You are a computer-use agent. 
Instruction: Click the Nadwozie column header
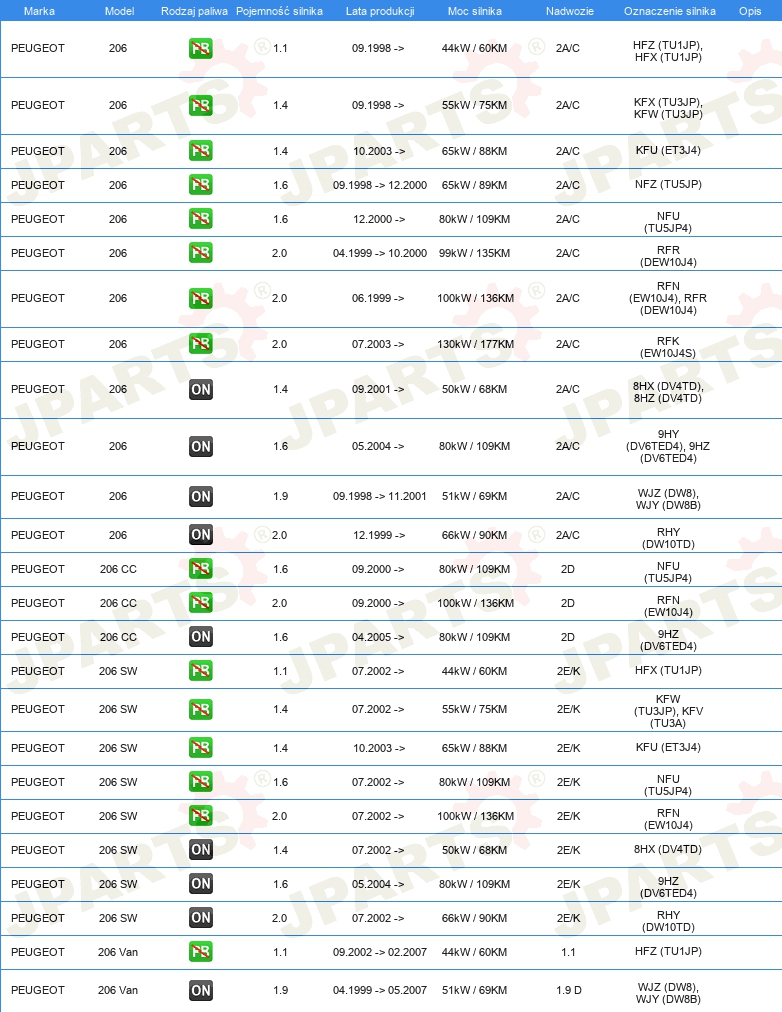click(x=570, y=11)
